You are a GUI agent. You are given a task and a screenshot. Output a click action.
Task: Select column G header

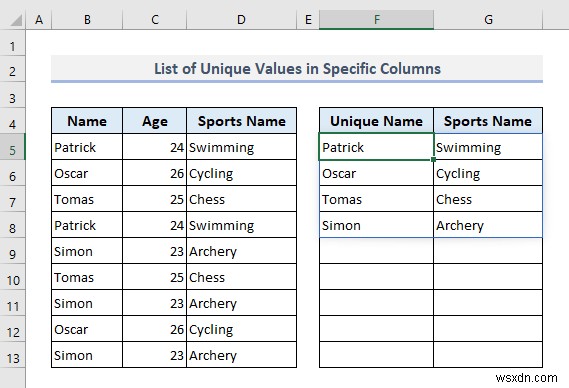488,20
